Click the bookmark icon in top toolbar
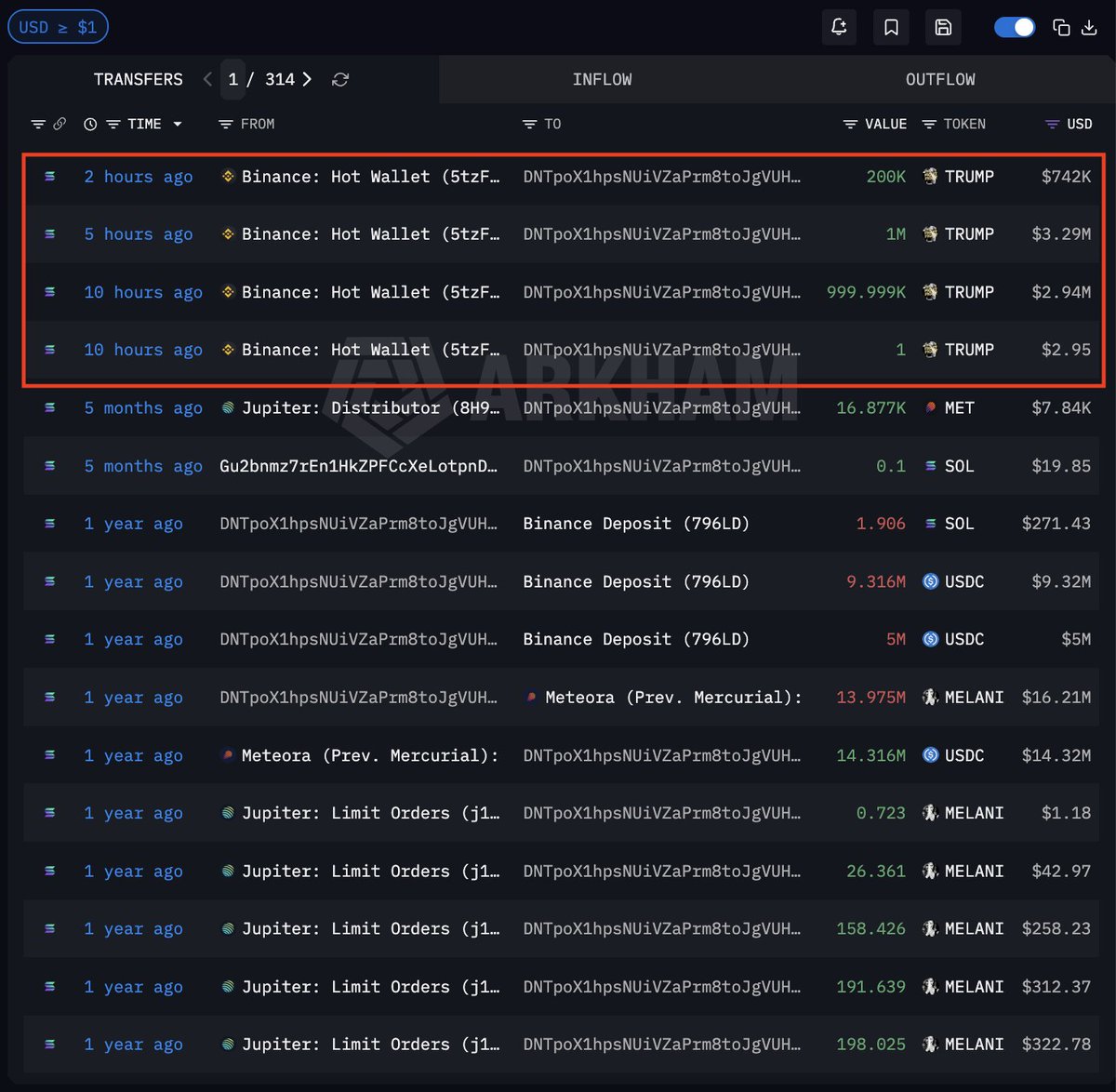The width and height of the screenshot is (1116, 1092). [x=891, y=27]
